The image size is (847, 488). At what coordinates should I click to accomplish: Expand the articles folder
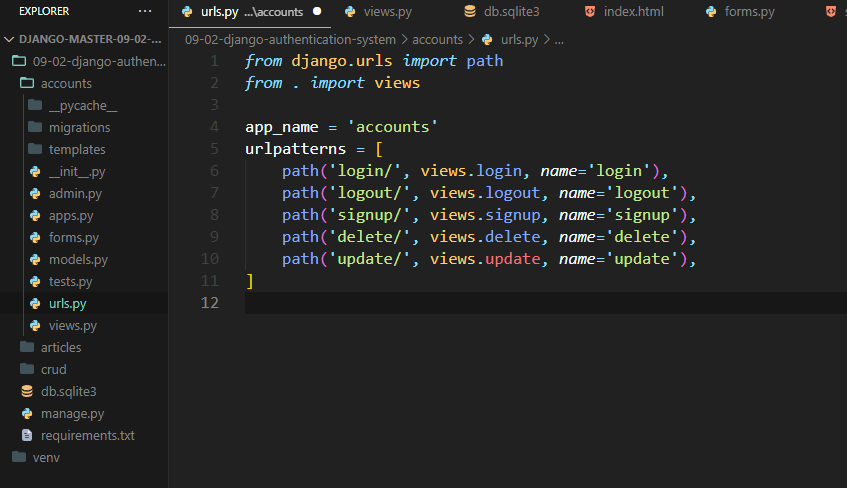(84, 347)
